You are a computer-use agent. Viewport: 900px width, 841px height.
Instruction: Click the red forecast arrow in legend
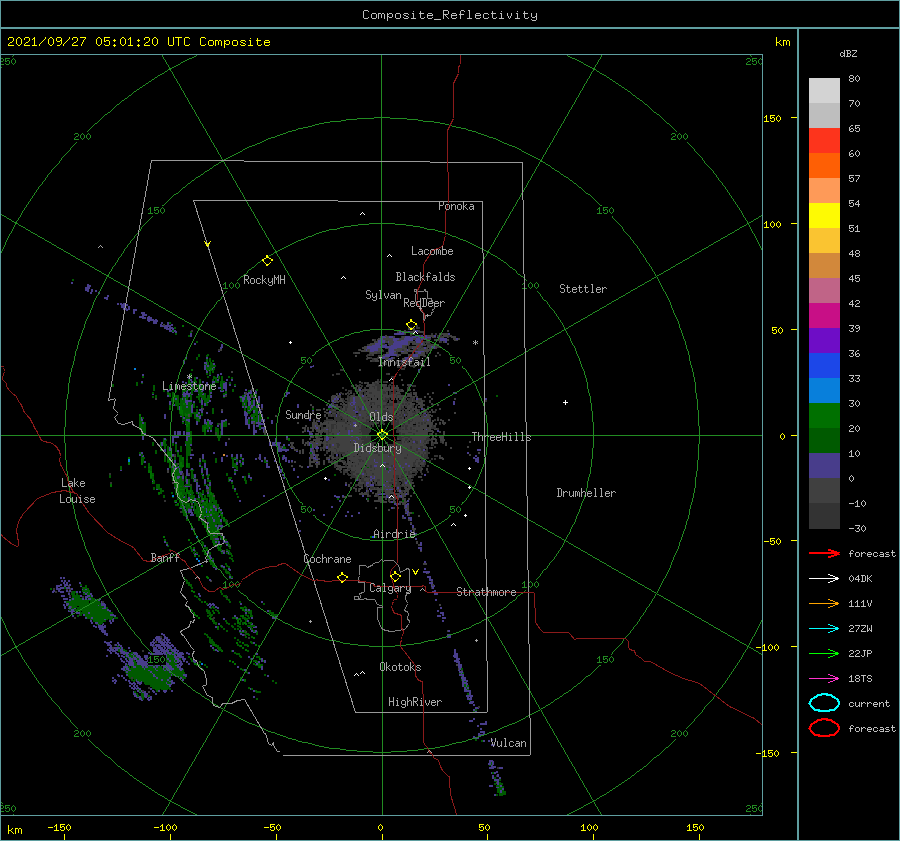click(824, 553)
